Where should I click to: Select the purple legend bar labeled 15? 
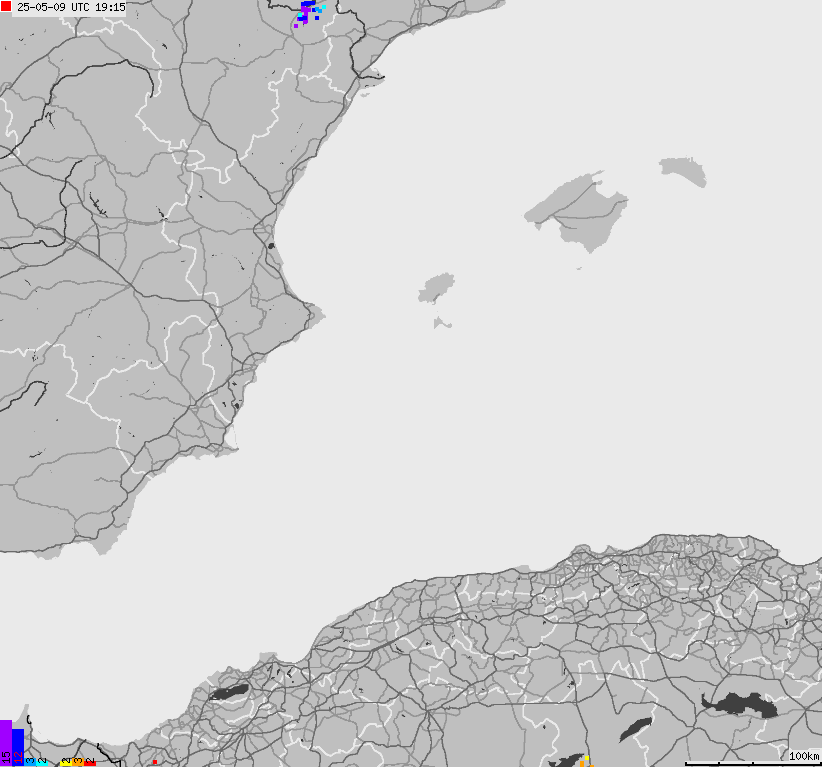(6, 743)
